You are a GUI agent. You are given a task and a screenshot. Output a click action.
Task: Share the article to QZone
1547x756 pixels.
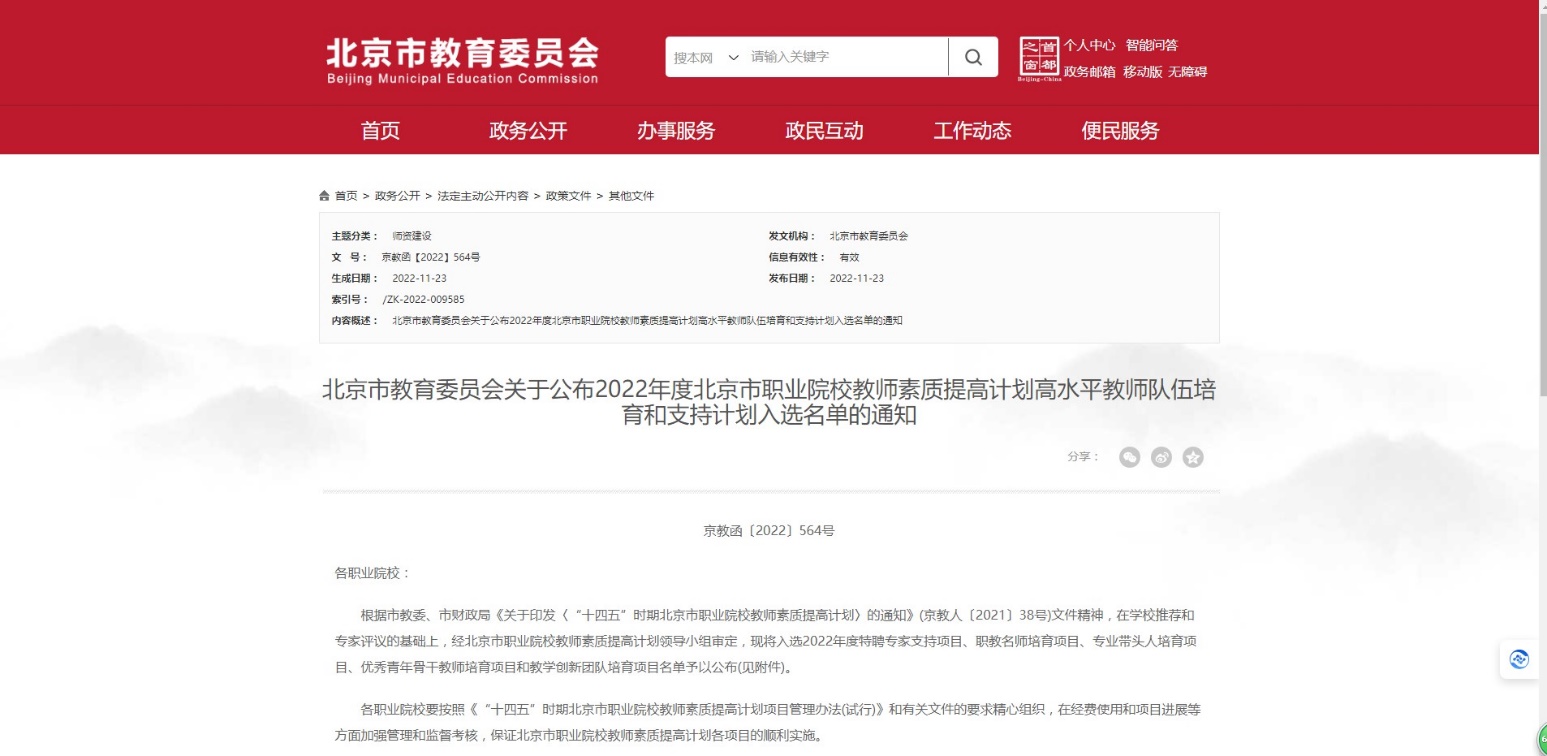click(x=1192, y=457)
